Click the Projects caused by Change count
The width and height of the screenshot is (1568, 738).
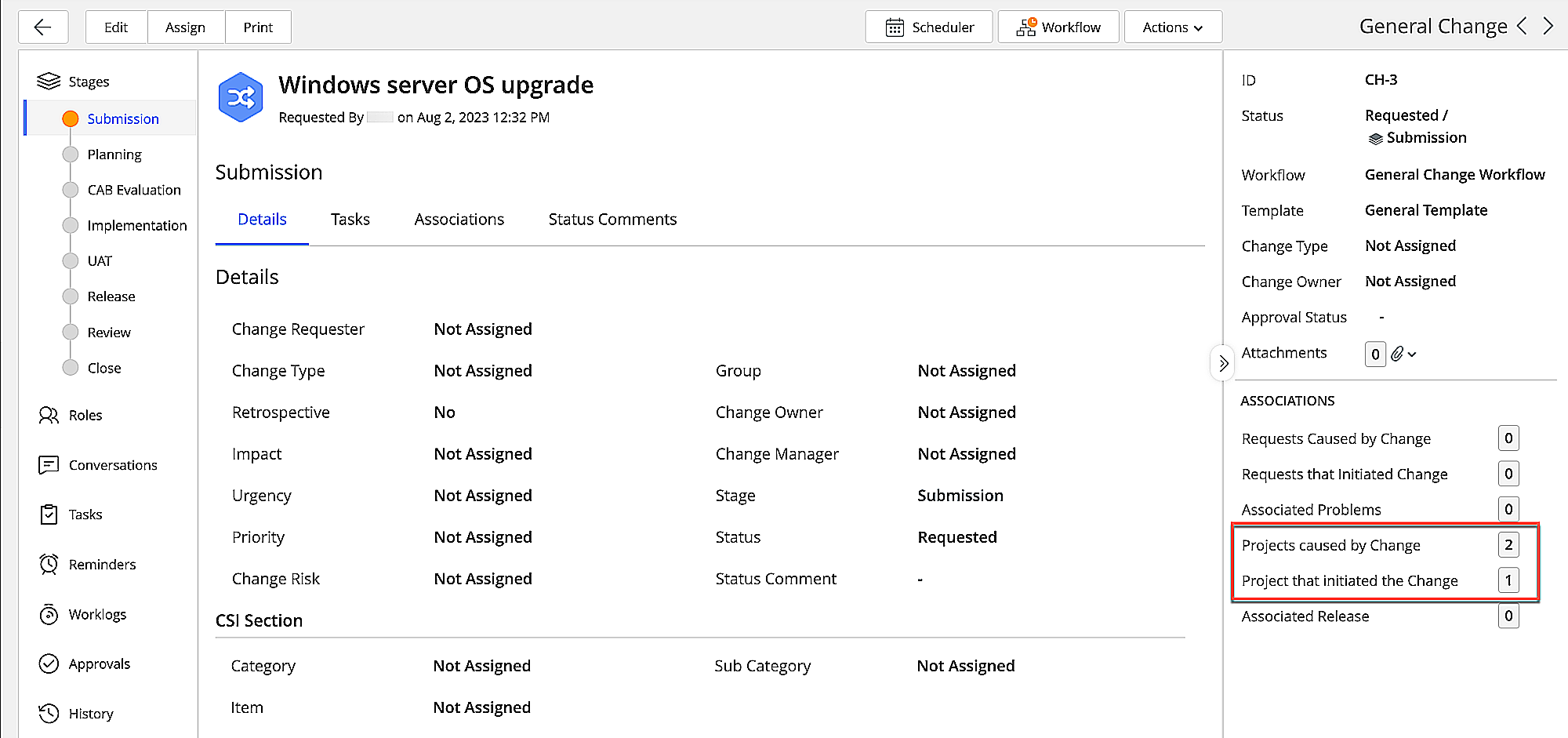pyautogui.click(x=1508, y=545)
